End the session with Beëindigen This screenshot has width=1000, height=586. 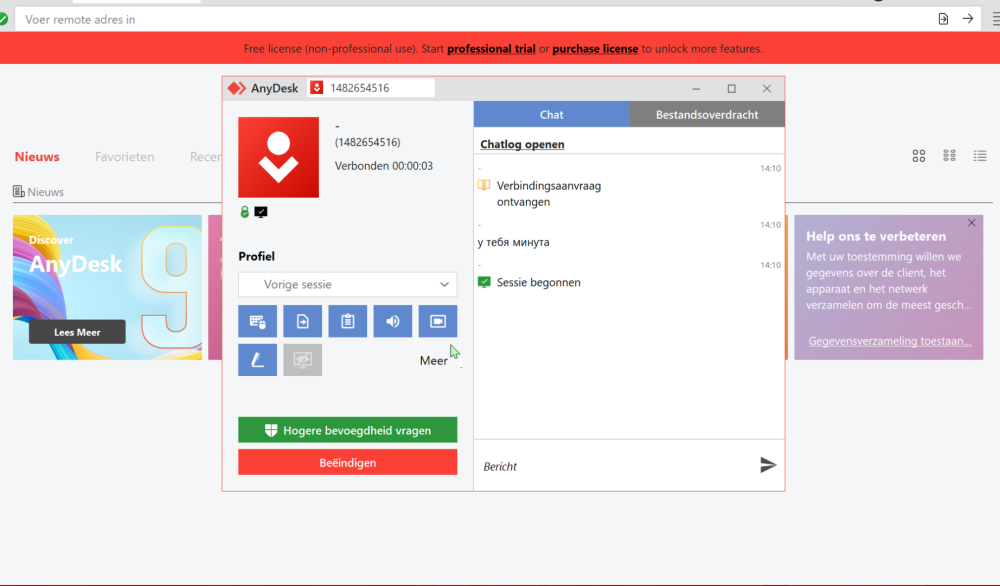tap(348, 462)
